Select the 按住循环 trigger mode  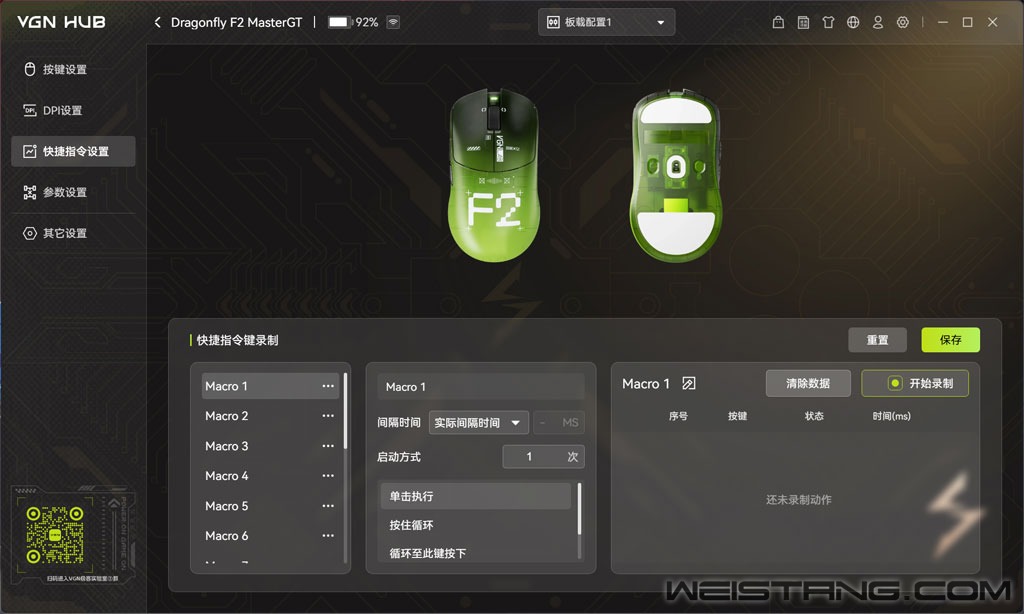tap(475, 525)
